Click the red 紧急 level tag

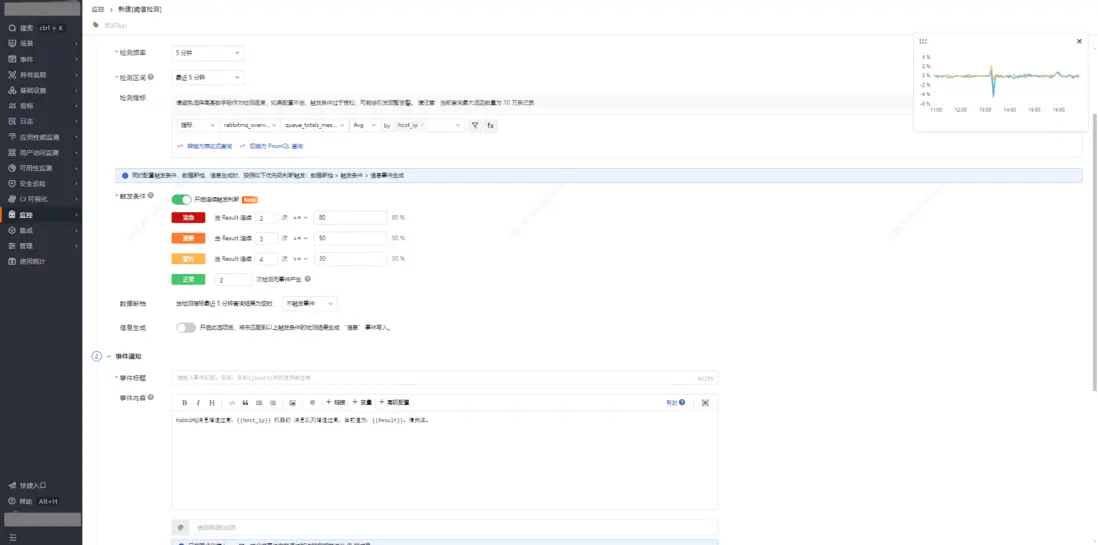[x=188, y=218]
